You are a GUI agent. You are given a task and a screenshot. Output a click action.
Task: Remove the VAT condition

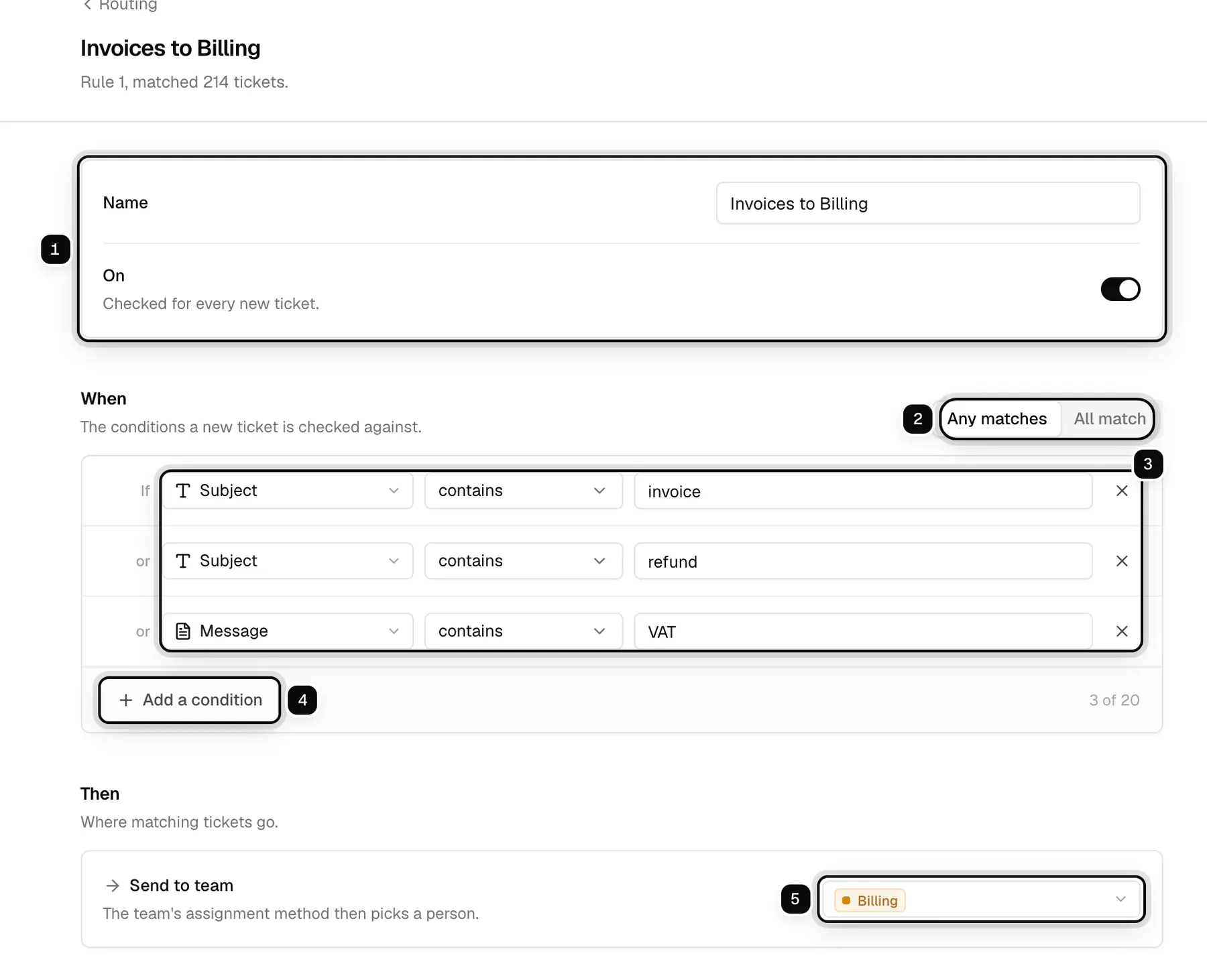(1122, 631)
